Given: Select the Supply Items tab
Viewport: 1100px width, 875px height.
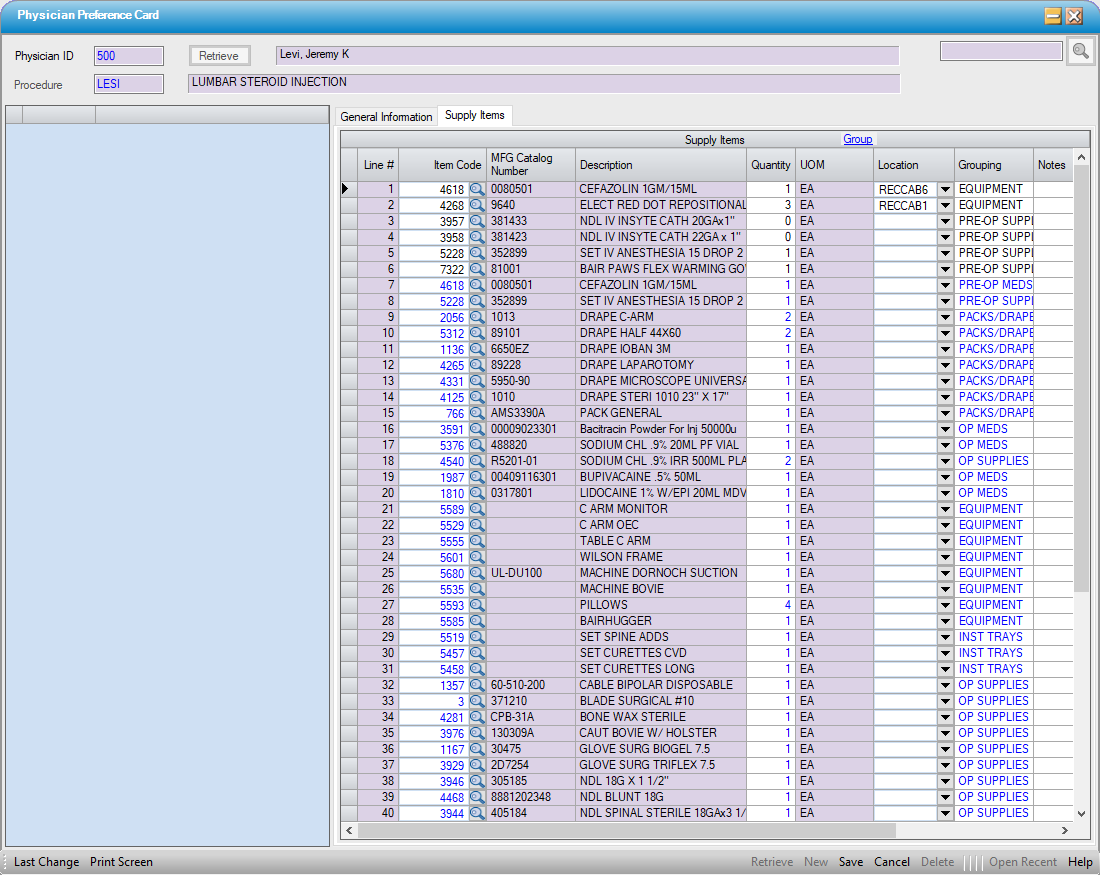Looking at the screenshot, I should point(474,116).
